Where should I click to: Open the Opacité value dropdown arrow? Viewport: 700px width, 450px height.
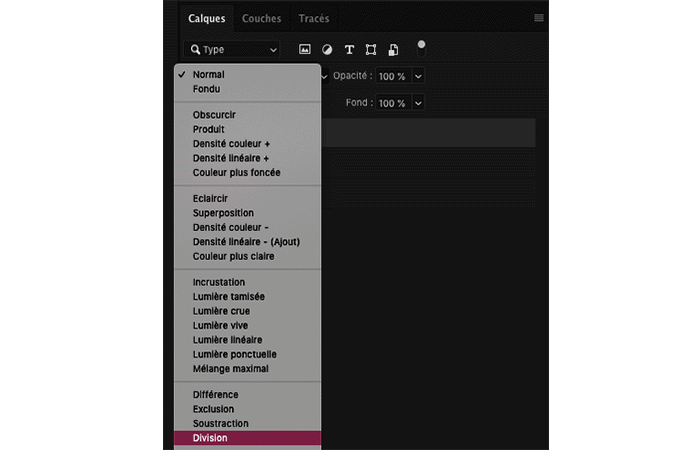418,76
